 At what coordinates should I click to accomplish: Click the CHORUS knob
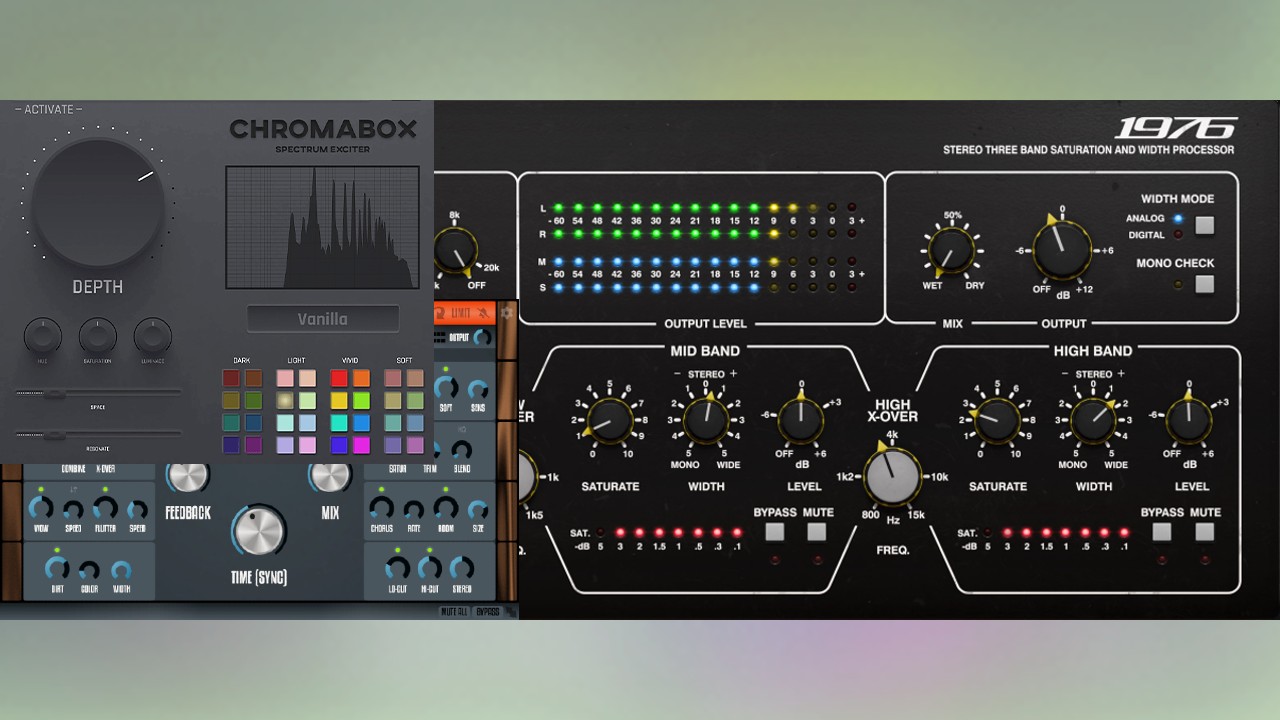381,508
